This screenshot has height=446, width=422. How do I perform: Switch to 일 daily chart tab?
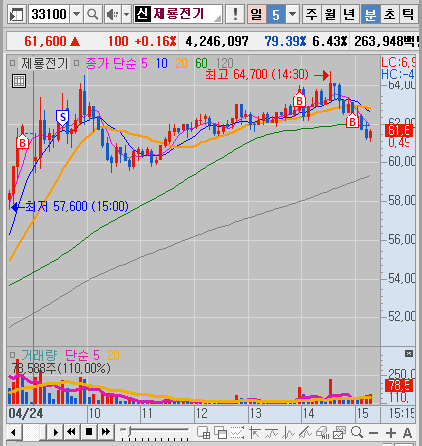pyautogui.click(x=256, y=14)
